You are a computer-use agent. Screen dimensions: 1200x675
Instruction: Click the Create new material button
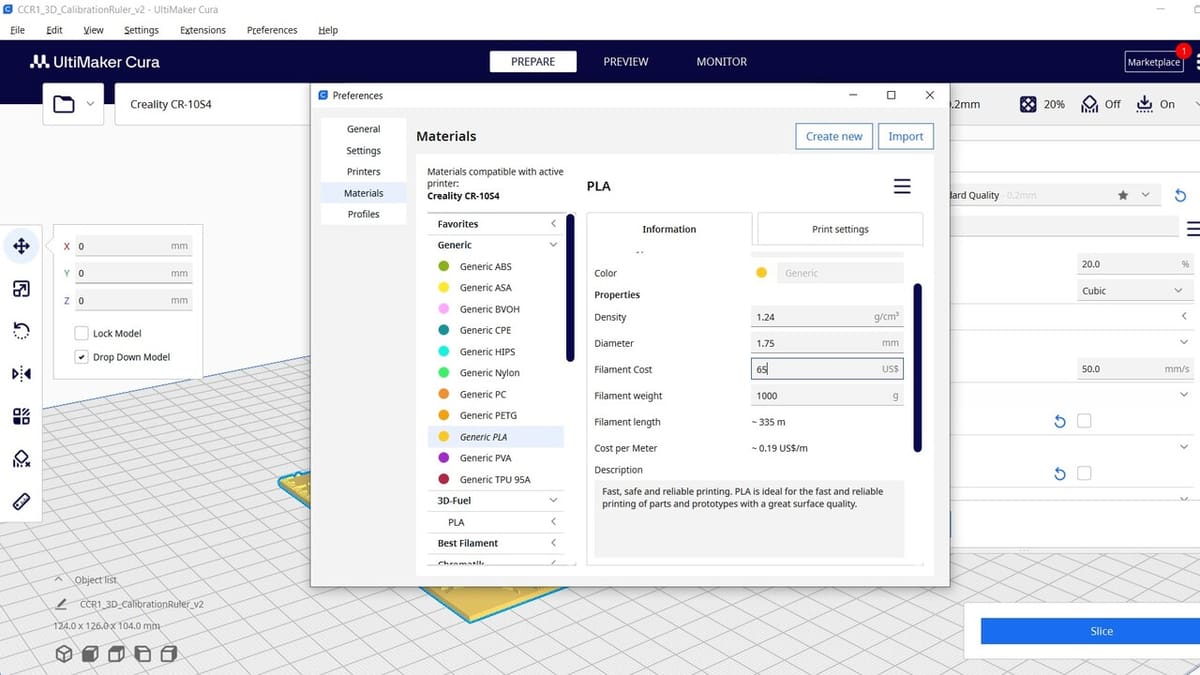[834, 136]
